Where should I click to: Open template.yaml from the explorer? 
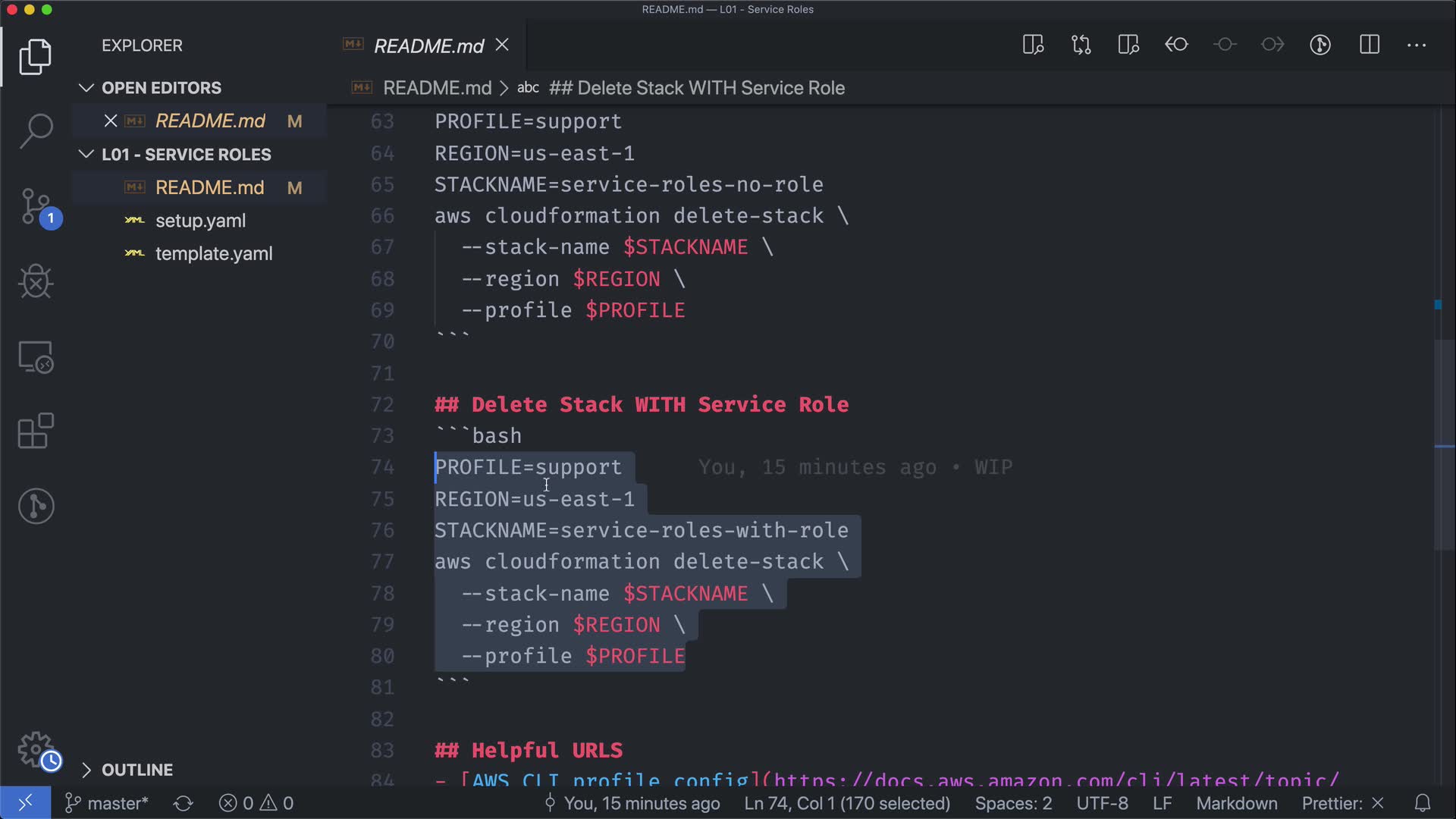(213, 253)
